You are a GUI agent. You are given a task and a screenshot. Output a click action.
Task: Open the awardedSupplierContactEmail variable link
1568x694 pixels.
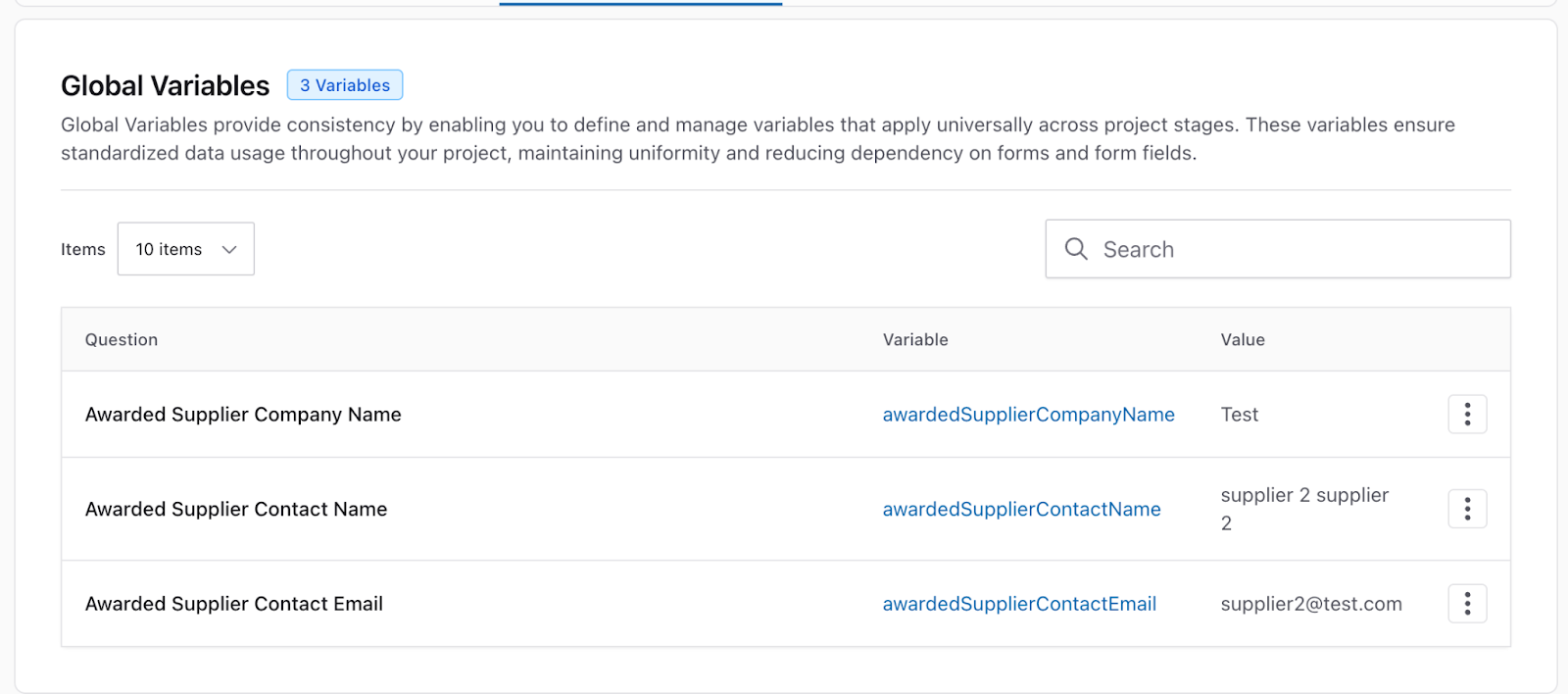point(1019,604)
